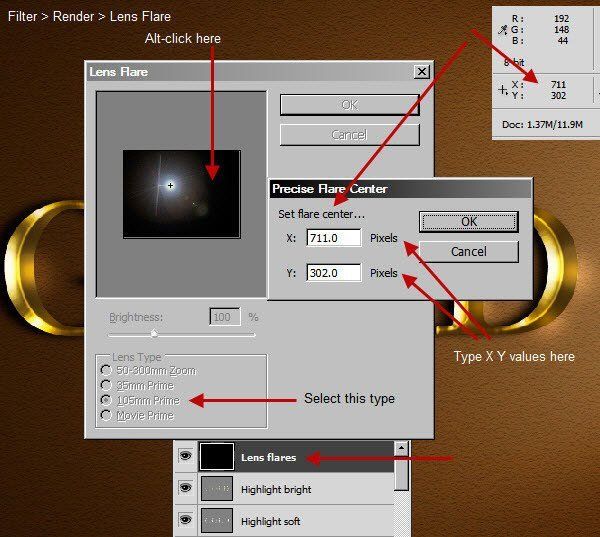600x537 pixels.
Task: Click the Brightness slider handle
Action: pos(153,334)
